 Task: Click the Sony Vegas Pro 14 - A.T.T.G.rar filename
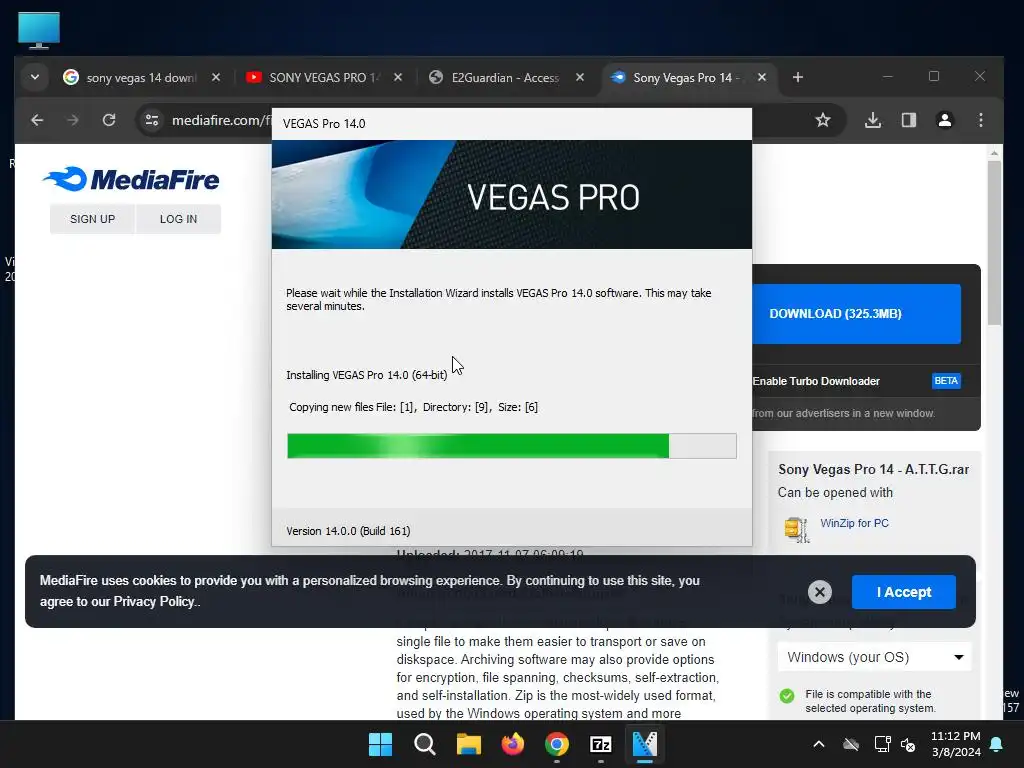point(873,470)
